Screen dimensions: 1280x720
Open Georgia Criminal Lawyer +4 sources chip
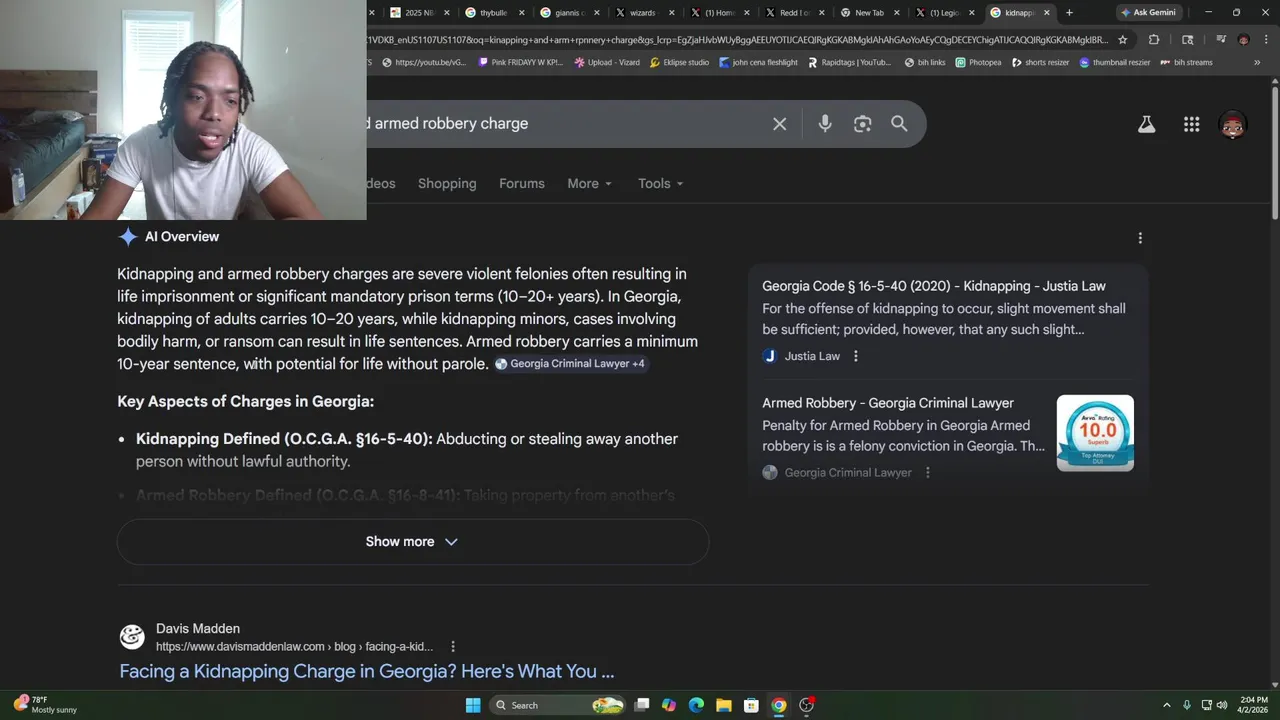click(x=570, y=364)
